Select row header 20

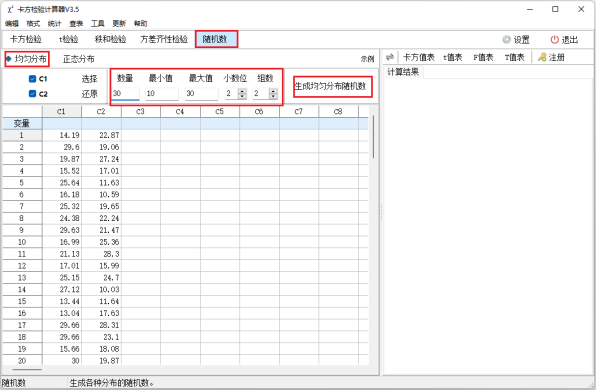[x=22, y=361]
